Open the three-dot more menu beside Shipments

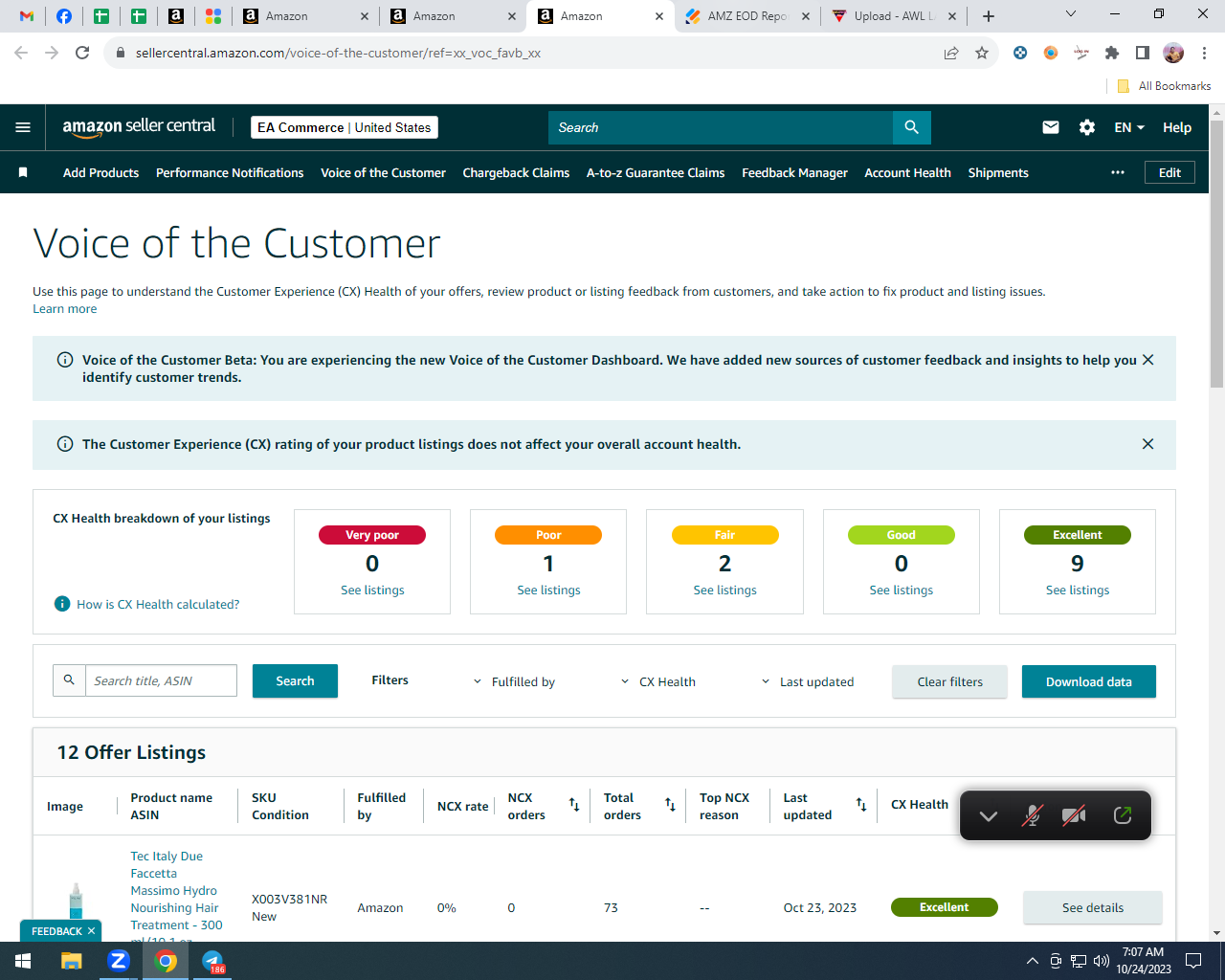point(1118,172)
